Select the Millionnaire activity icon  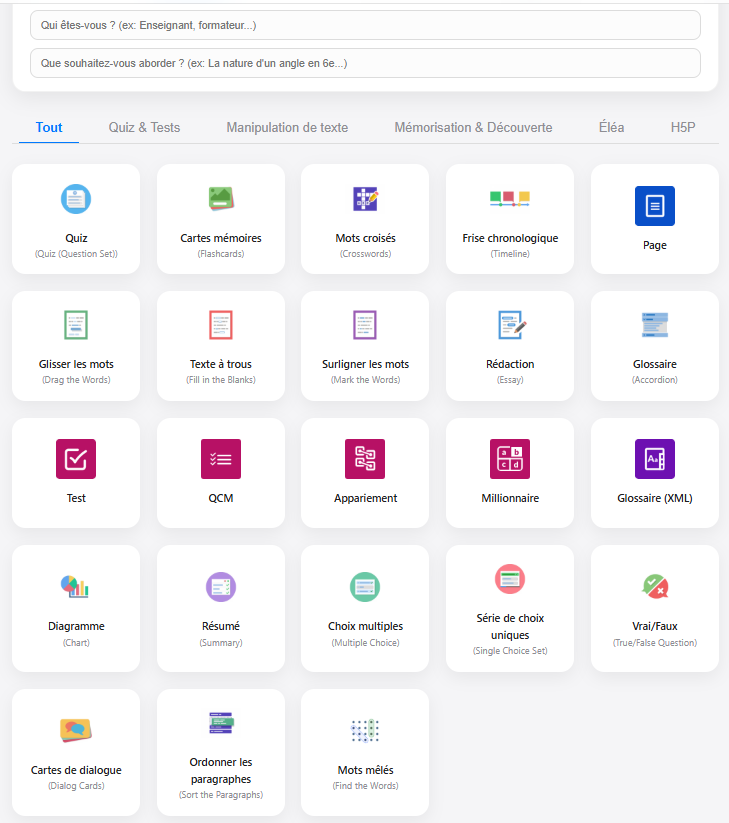tap(510, 459)
